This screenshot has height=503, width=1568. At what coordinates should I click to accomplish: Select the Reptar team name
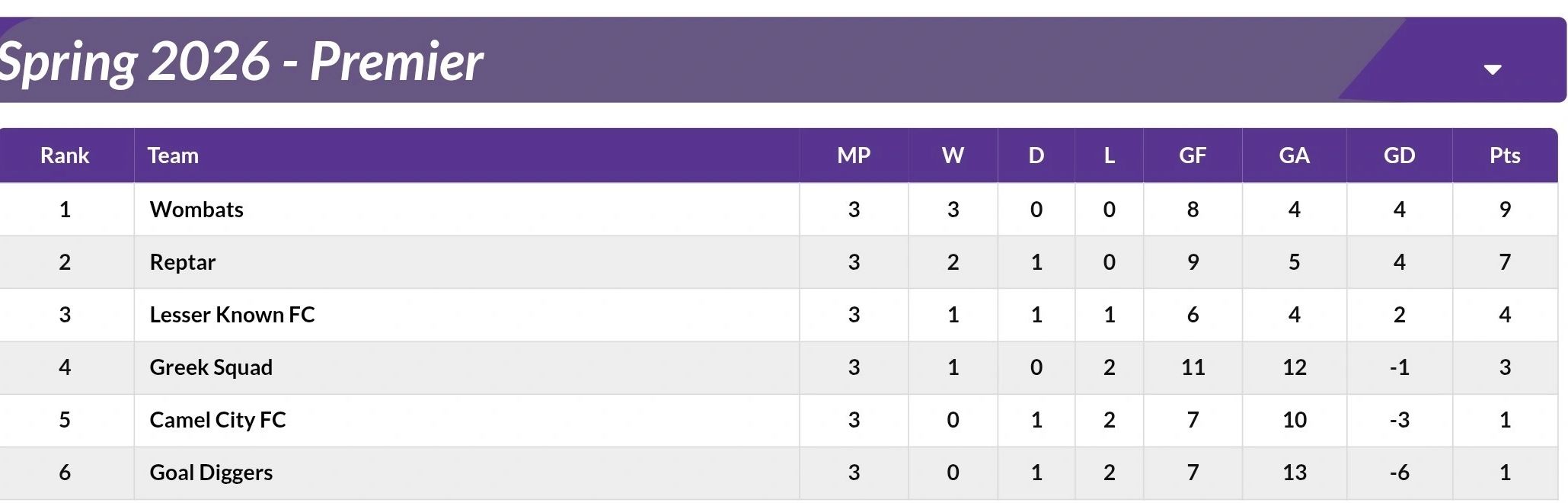(x=183, y=262)
